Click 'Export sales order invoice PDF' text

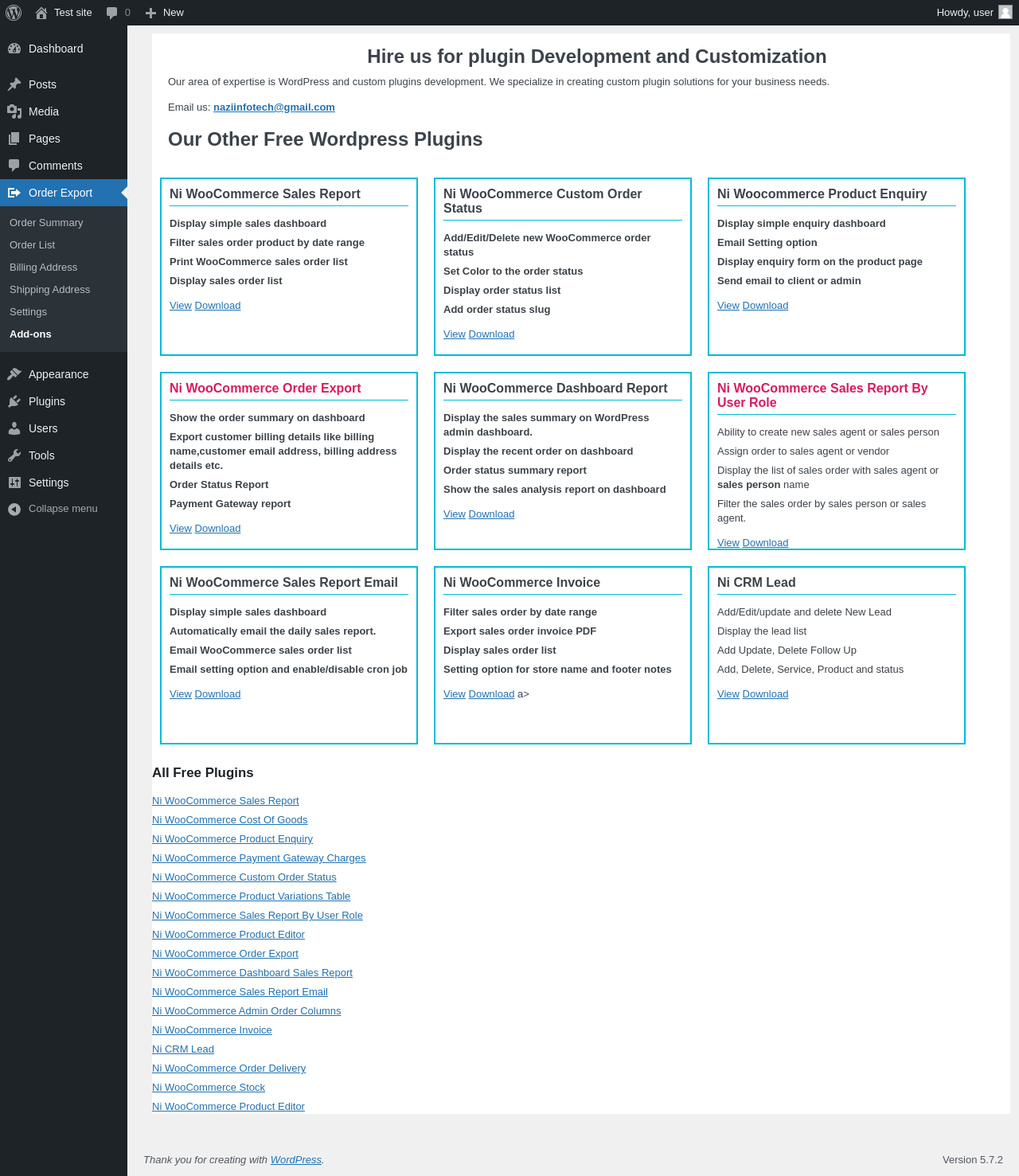click(x=520, y=631)
